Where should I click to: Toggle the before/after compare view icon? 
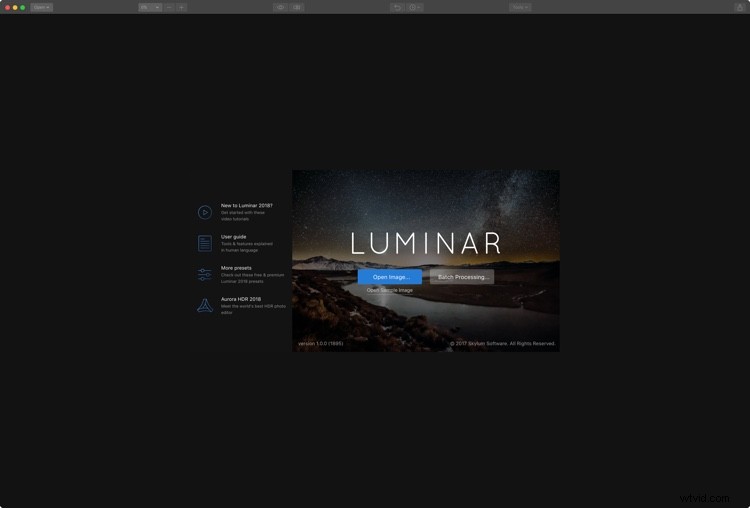point(297,7)
